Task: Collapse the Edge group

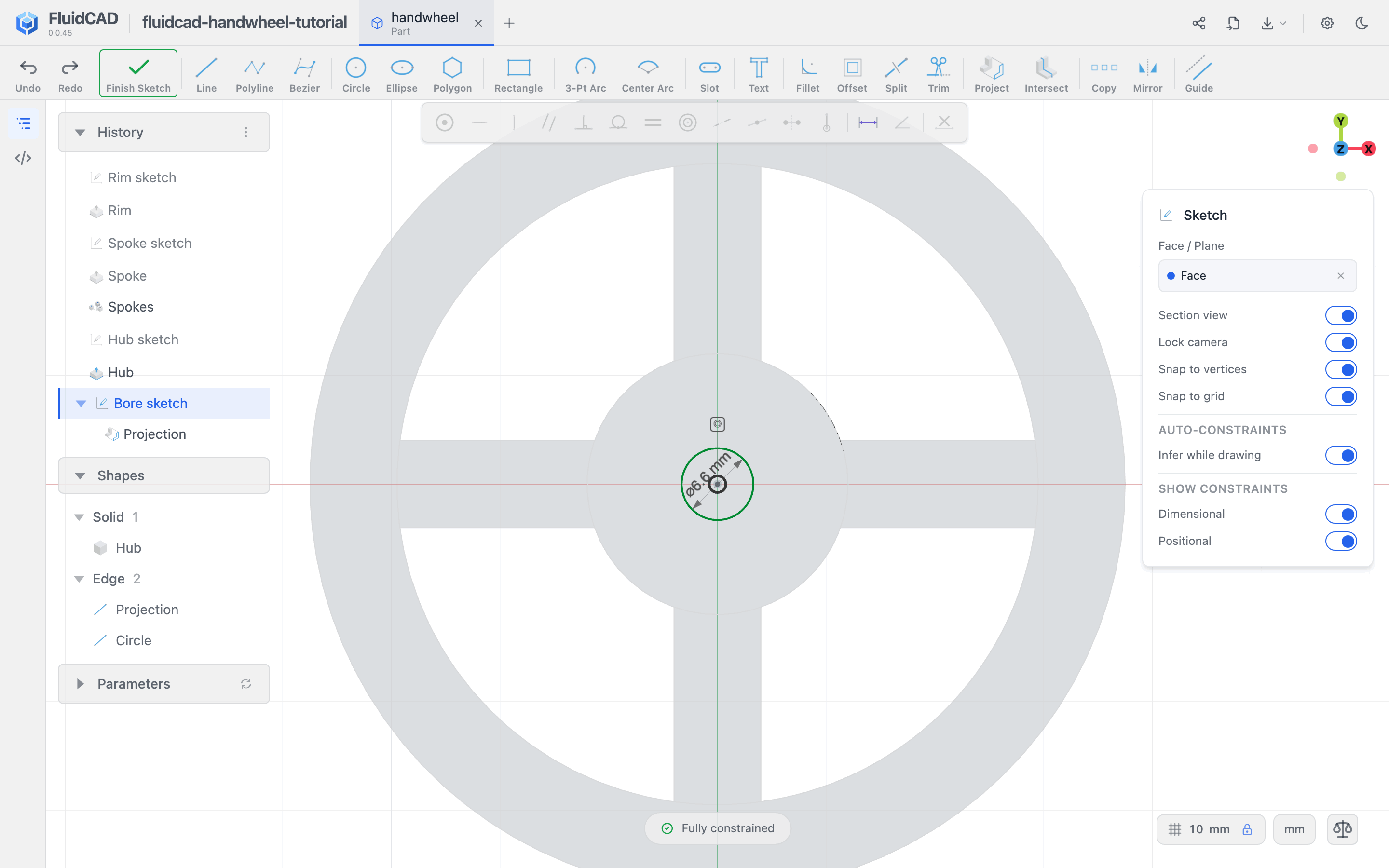Action: [79, 579]
